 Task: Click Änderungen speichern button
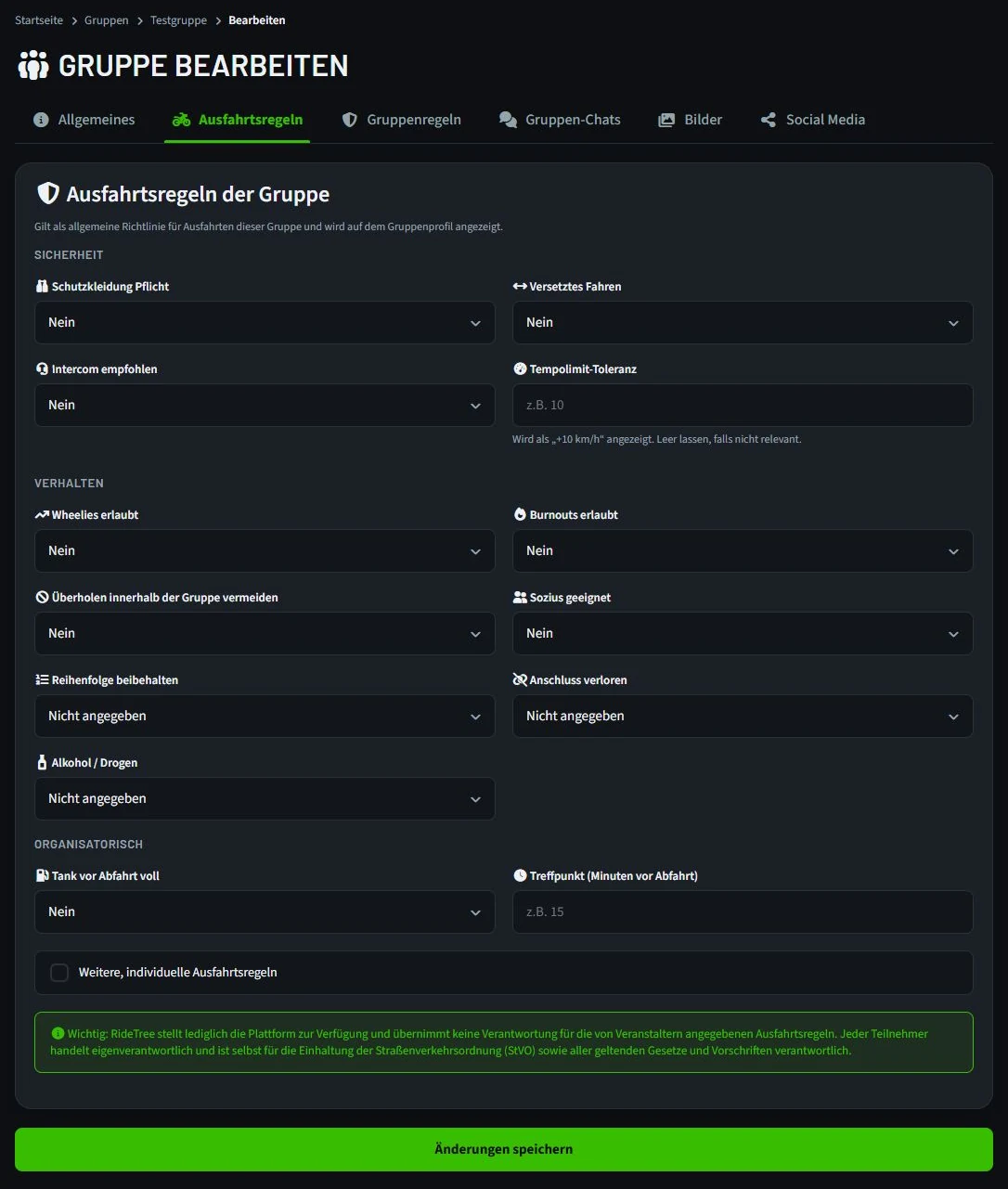tap(504, 1149)
